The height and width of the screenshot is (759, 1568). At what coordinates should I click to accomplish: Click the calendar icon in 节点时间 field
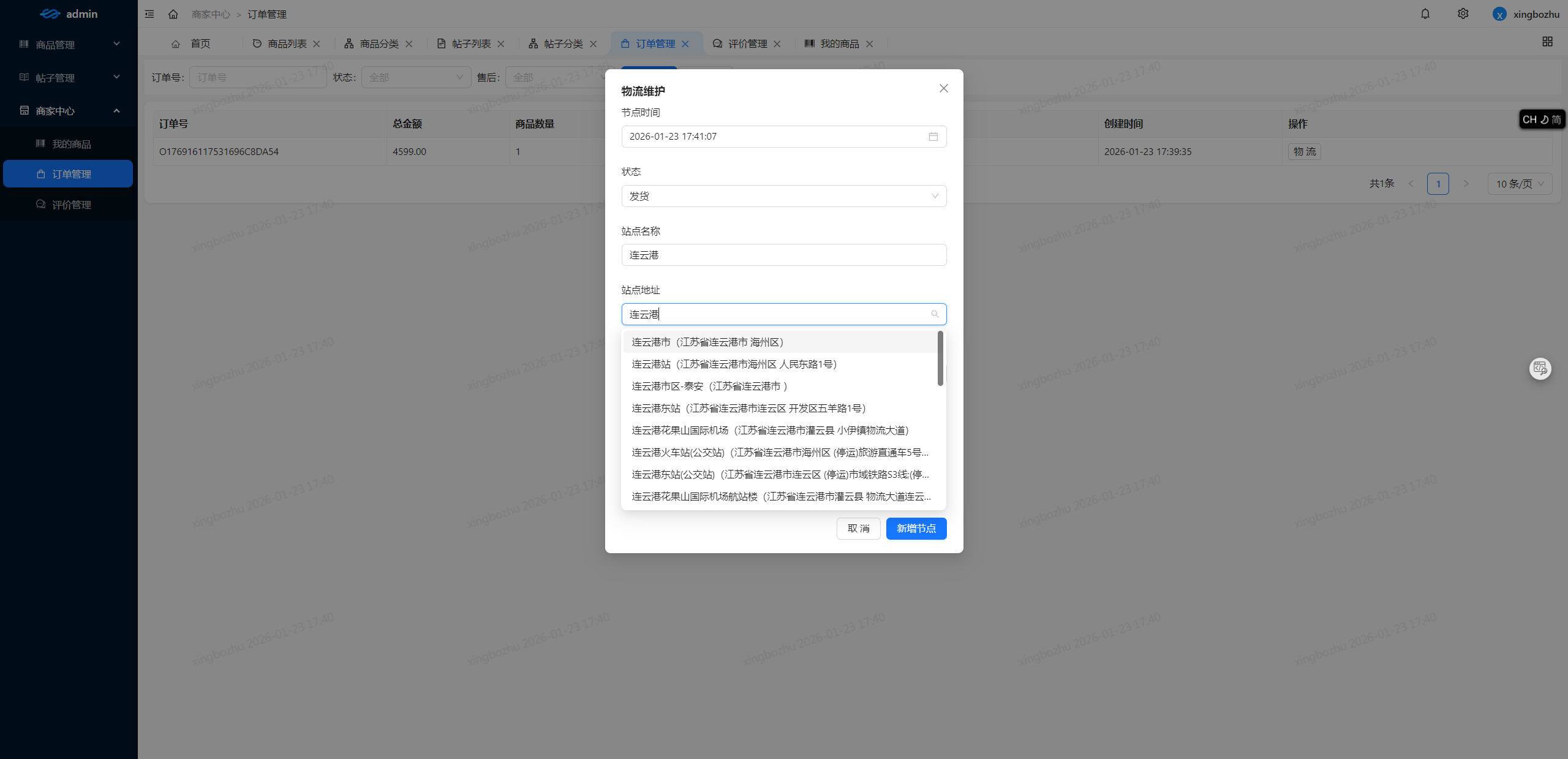(933, 137)
